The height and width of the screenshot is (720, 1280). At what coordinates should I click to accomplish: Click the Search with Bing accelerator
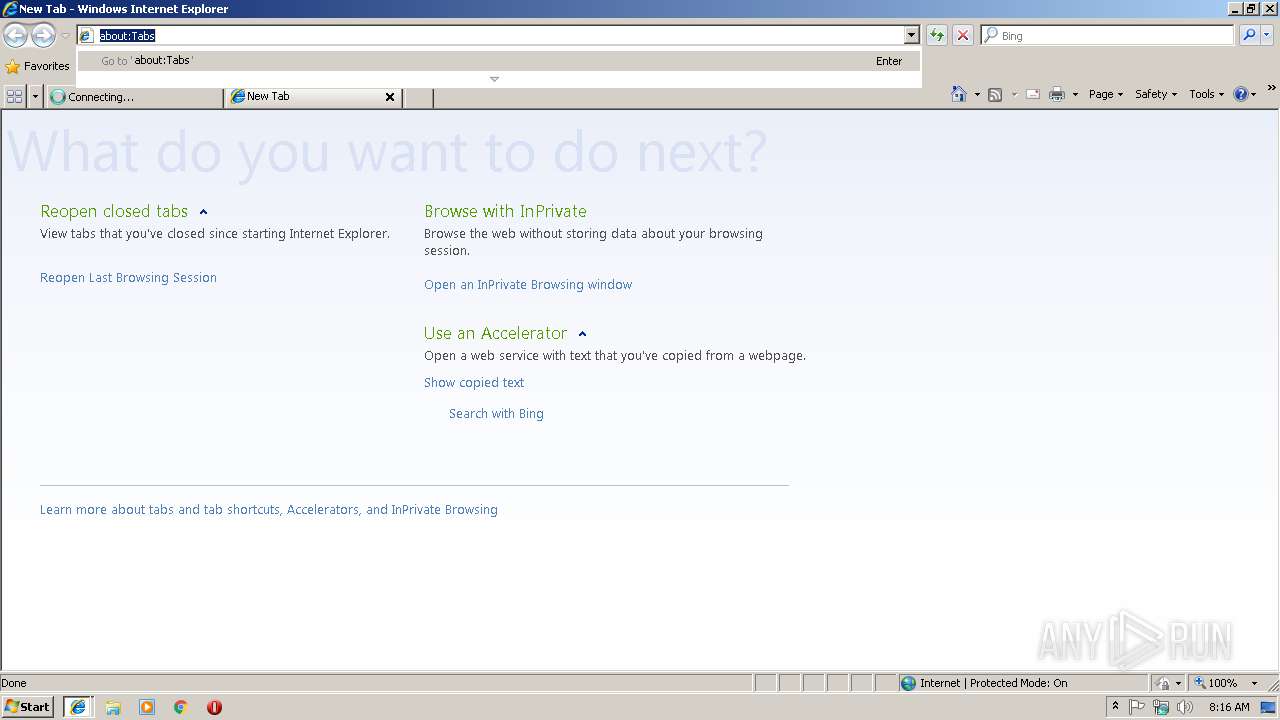496,414
